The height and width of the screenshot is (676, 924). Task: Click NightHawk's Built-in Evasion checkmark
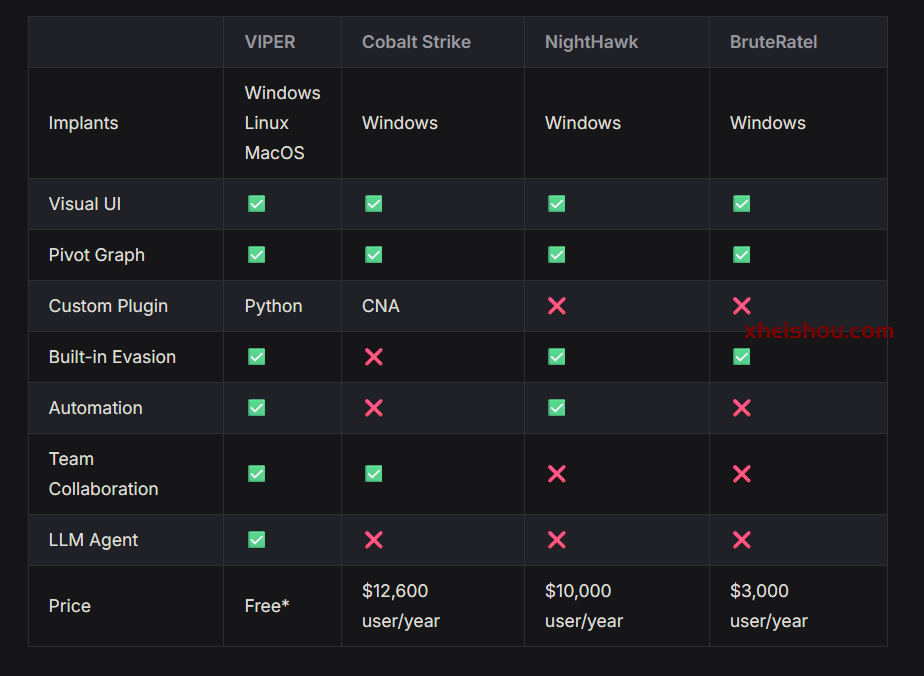point(557,357)
